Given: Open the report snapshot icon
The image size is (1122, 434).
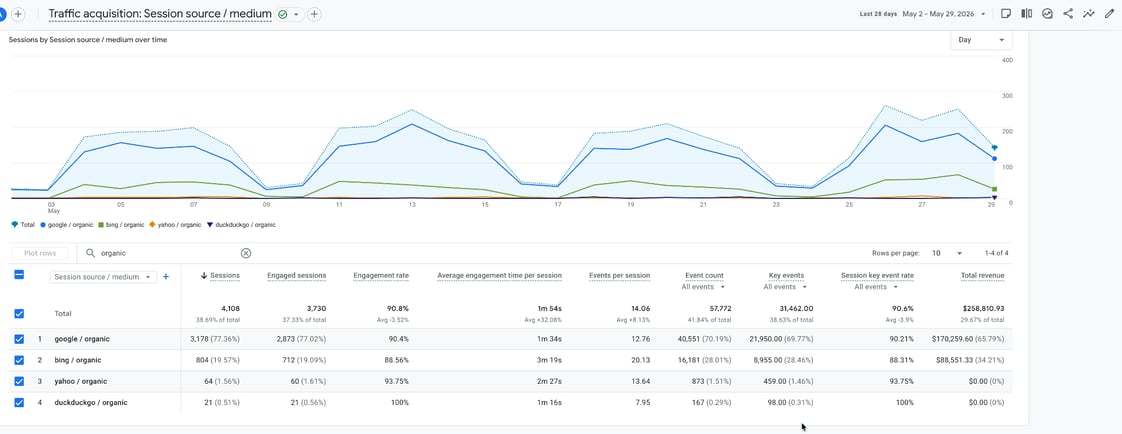Looking at the screenshot, I should coord(1048,14).
